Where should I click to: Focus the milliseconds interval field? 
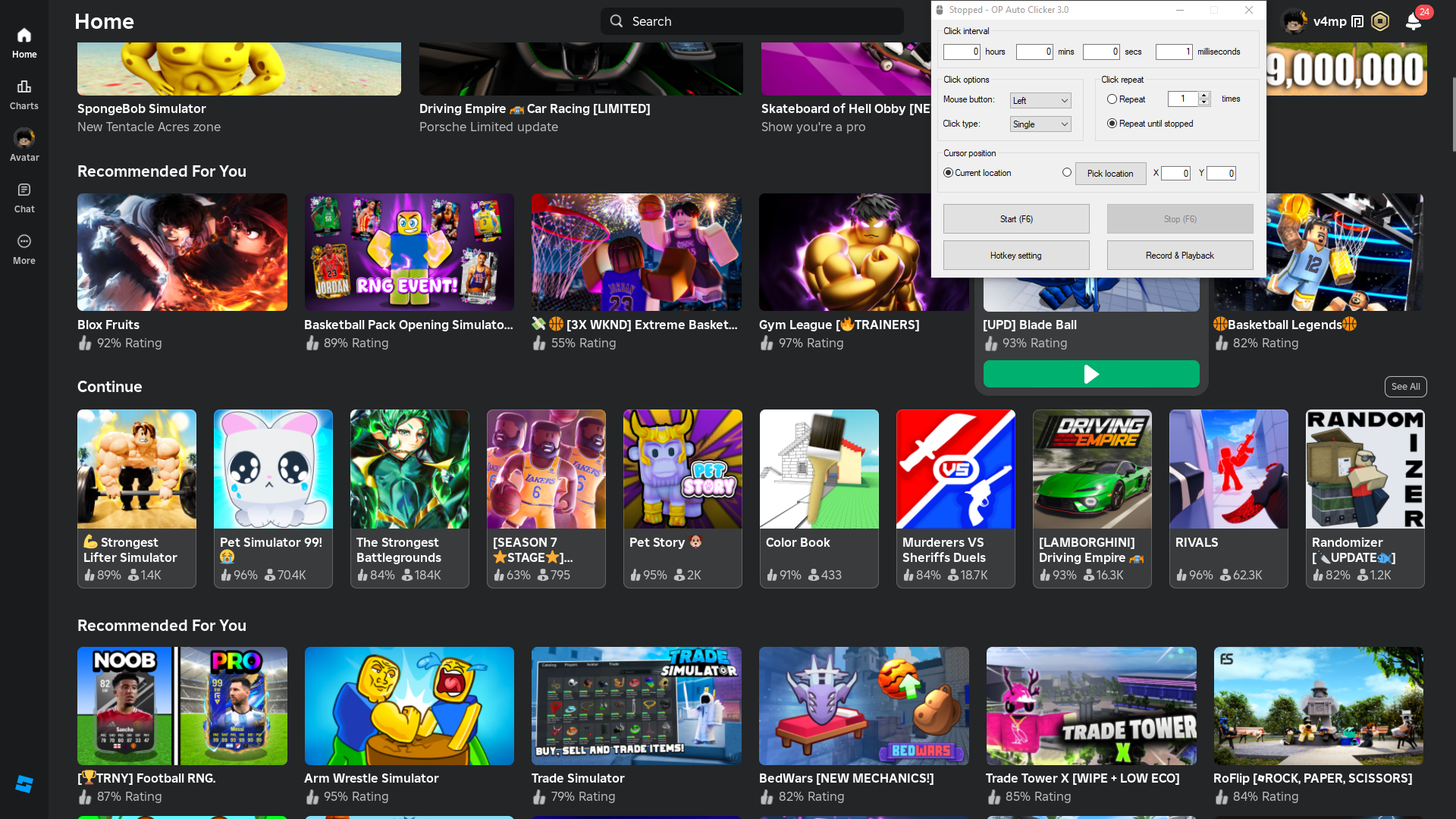click(1175, 52)
